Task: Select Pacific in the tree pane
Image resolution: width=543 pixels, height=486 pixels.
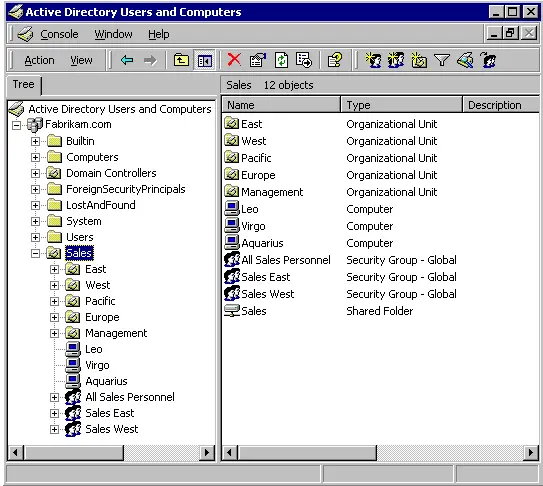Action: [x=100, y=301]
